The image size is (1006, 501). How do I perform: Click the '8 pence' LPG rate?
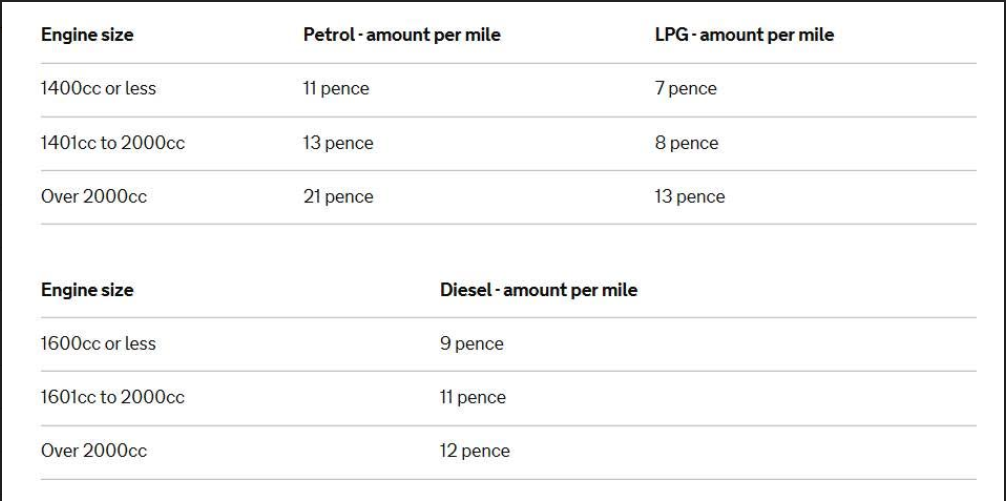point(686,143)
